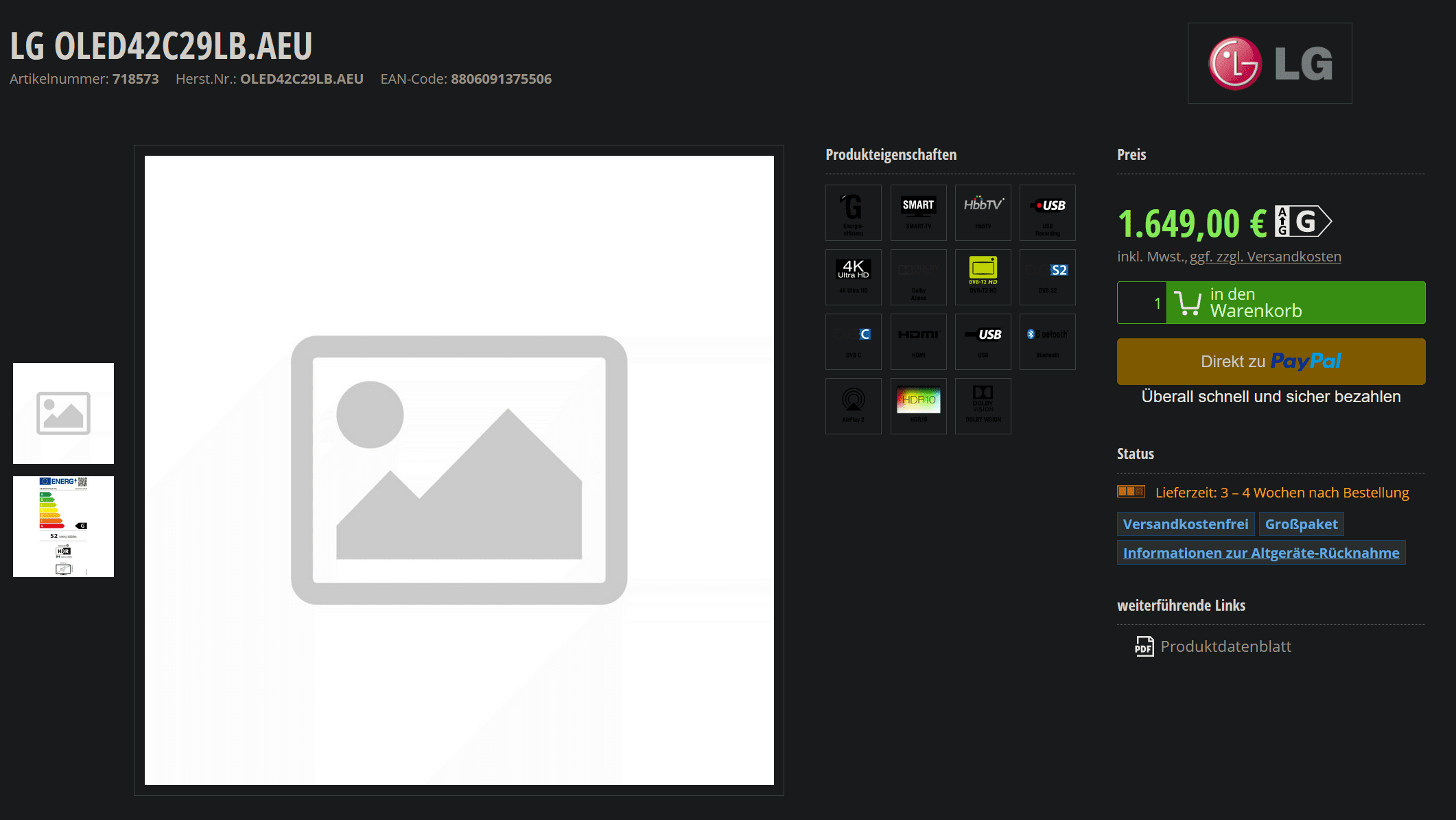1456x820 pixels.
Task: Open the 'ggf. zzgl. Versandkosten' link
Action: pyautogui.click(x=1265, y=257)
